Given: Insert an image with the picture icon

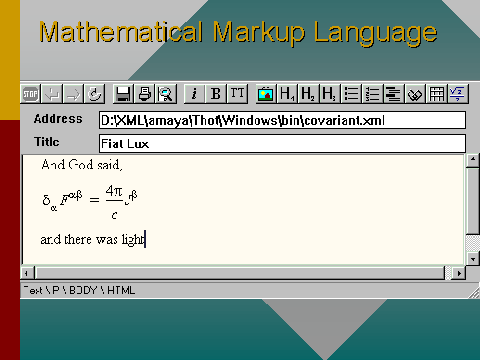Looking at the screenshot, I should coord(266,94).
